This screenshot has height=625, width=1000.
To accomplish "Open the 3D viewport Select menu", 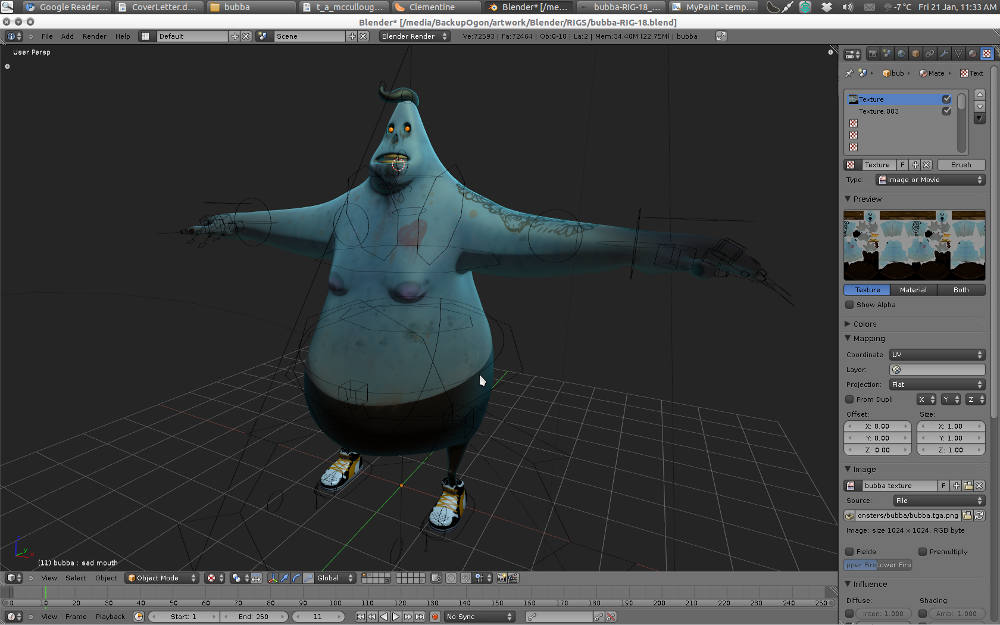I will 75,578.
